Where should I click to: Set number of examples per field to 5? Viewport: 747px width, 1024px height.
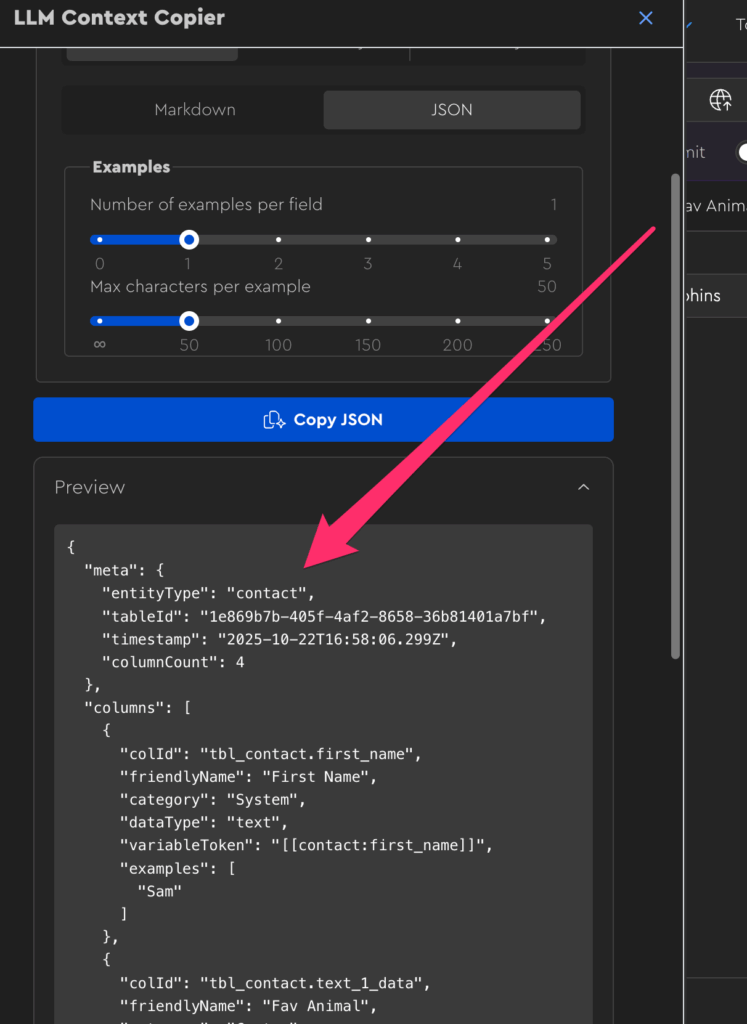click(x=547, y=240)
